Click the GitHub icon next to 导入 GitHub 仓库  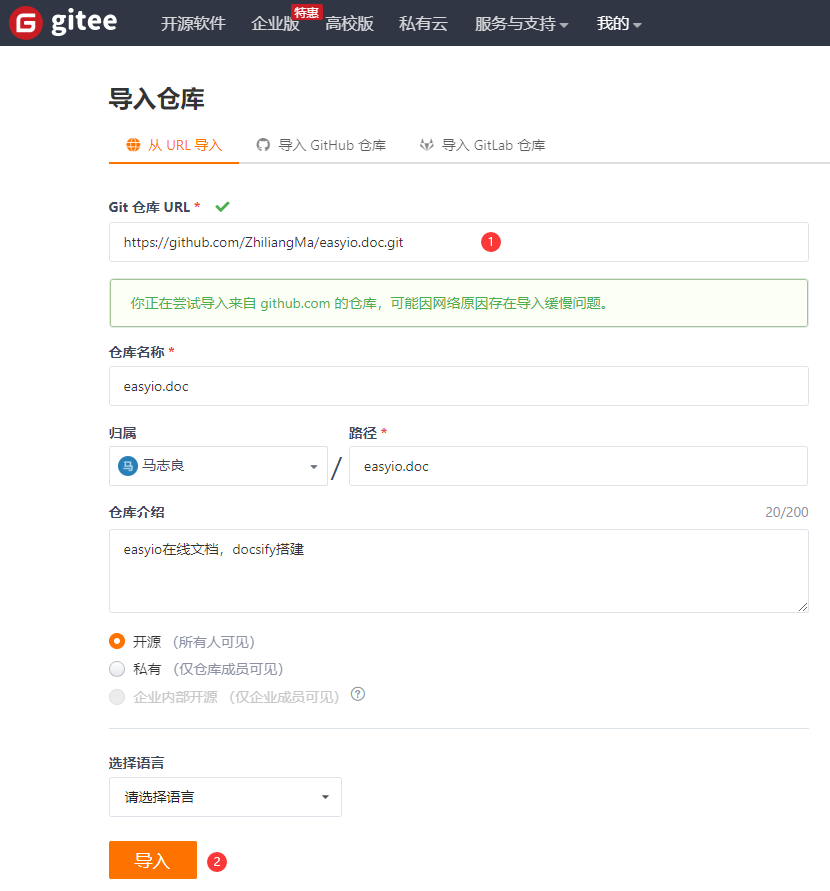point(262,144)
